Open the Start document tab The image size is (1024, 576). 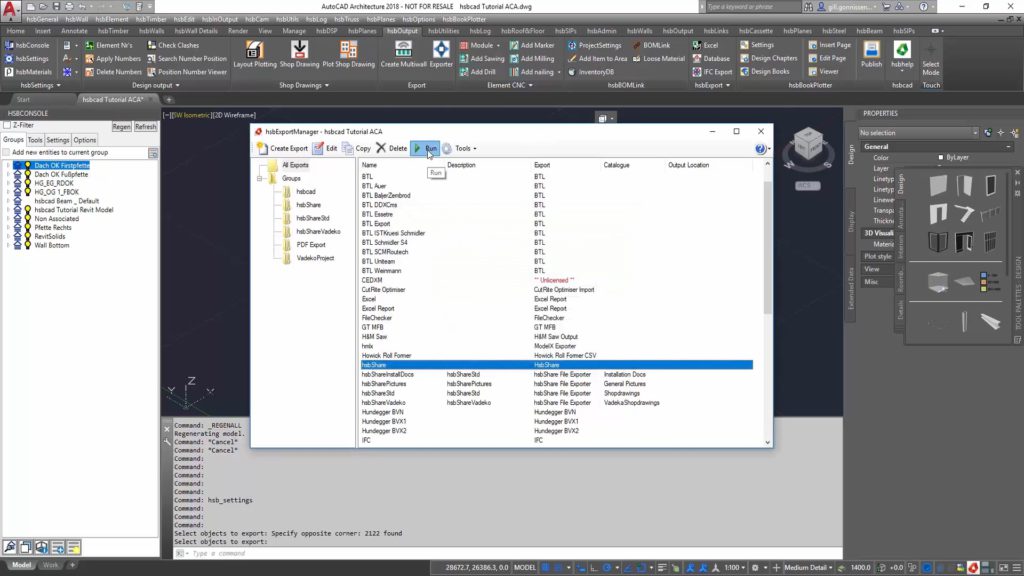(x=24, y=99)
